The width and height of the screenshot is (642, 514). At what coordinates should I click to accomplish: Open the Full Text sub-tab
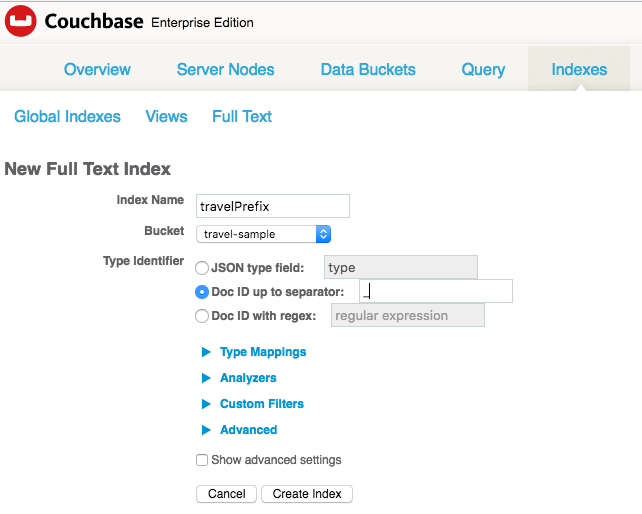point(242,116)
